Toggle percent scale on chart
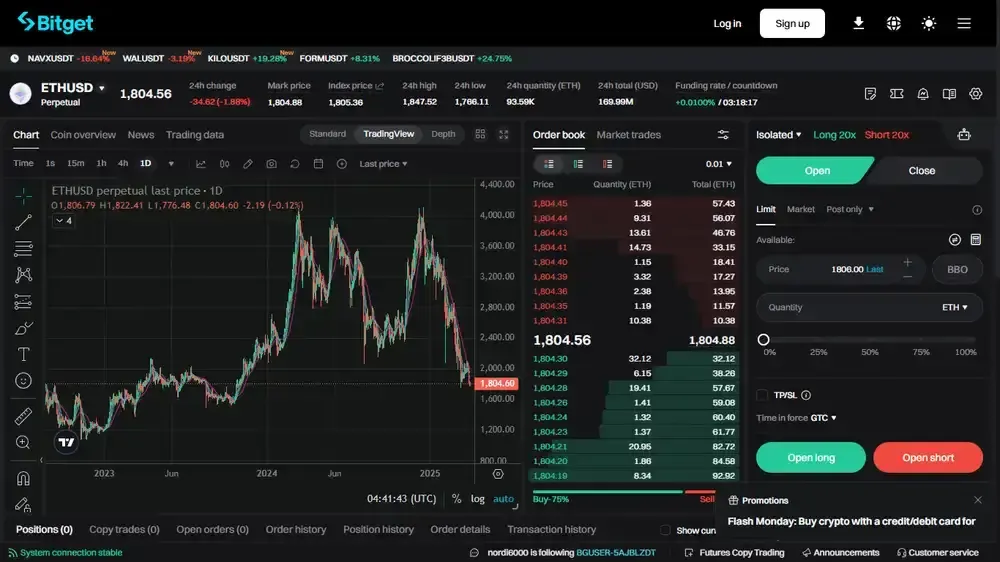The image size is (1000, 562). (x=457, y=499)
